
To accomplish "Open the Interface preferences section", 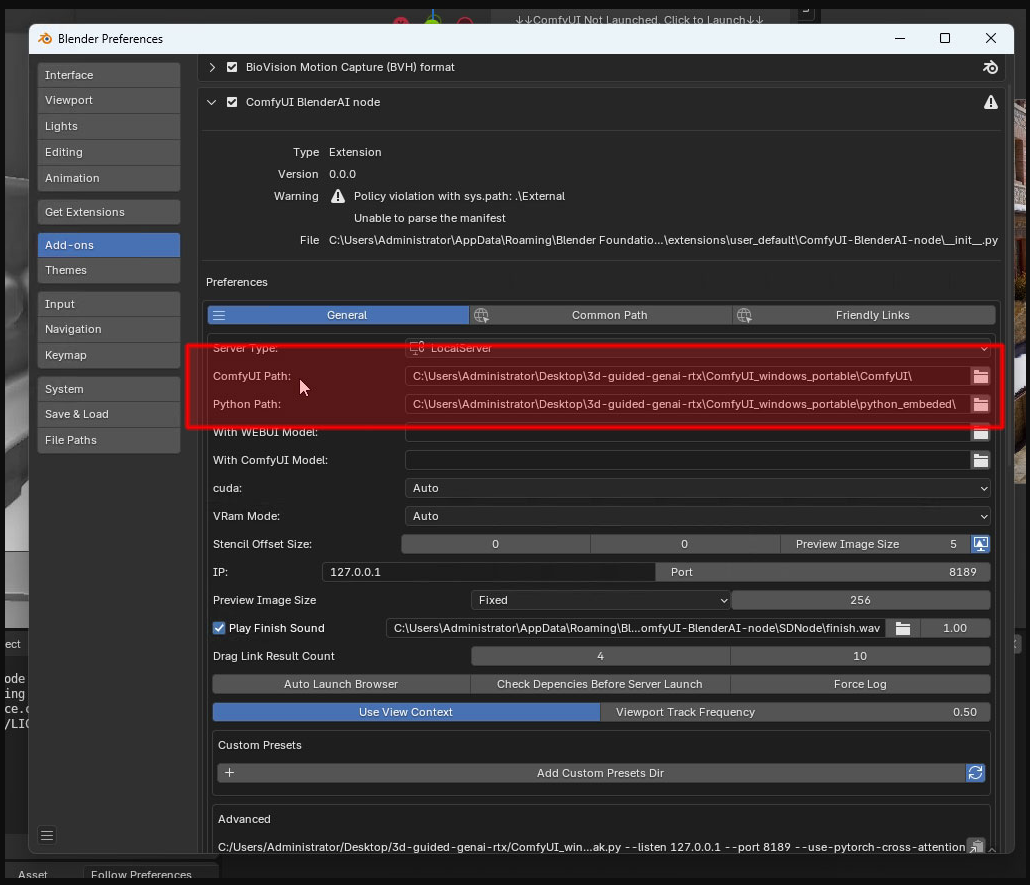I will click(108, 75).
